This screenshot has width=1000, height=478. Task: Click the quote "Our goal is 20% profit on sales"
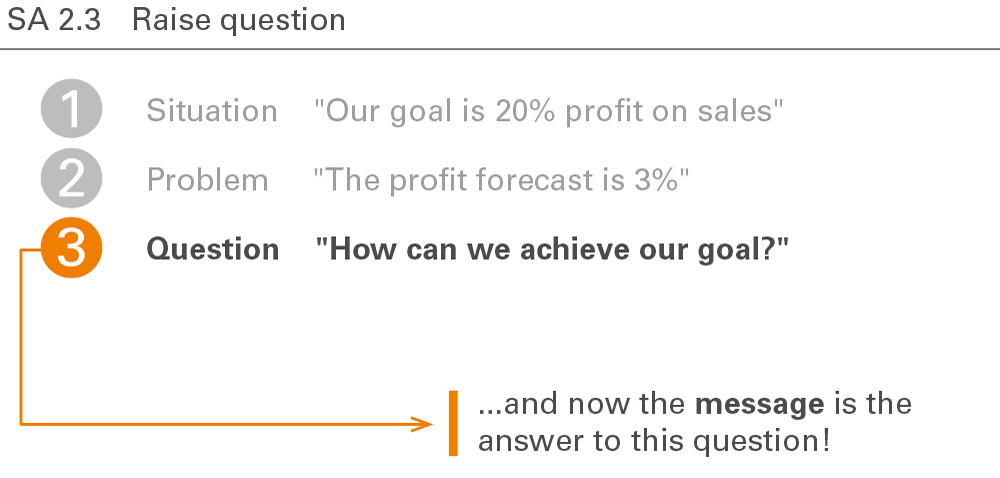point(548,111)
